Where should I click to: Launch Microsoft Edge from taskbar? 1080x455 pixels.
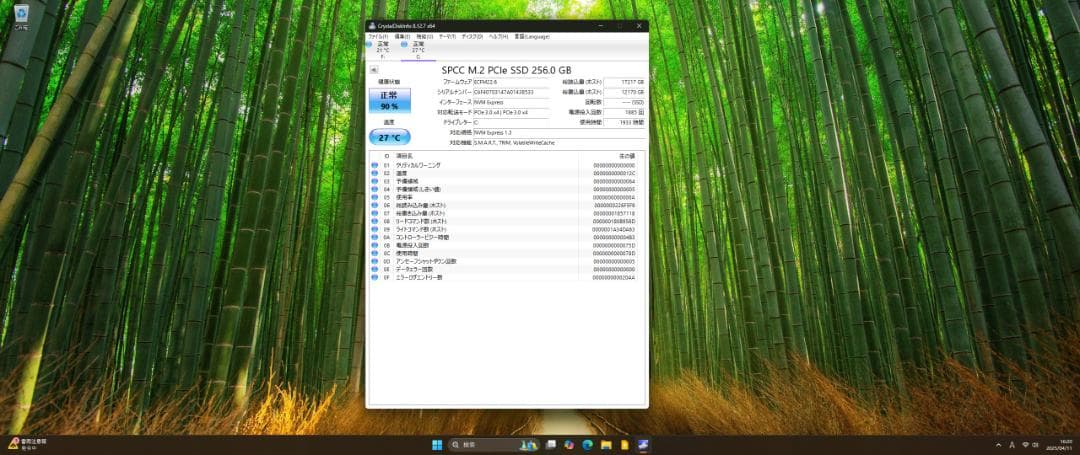point(588,445)
